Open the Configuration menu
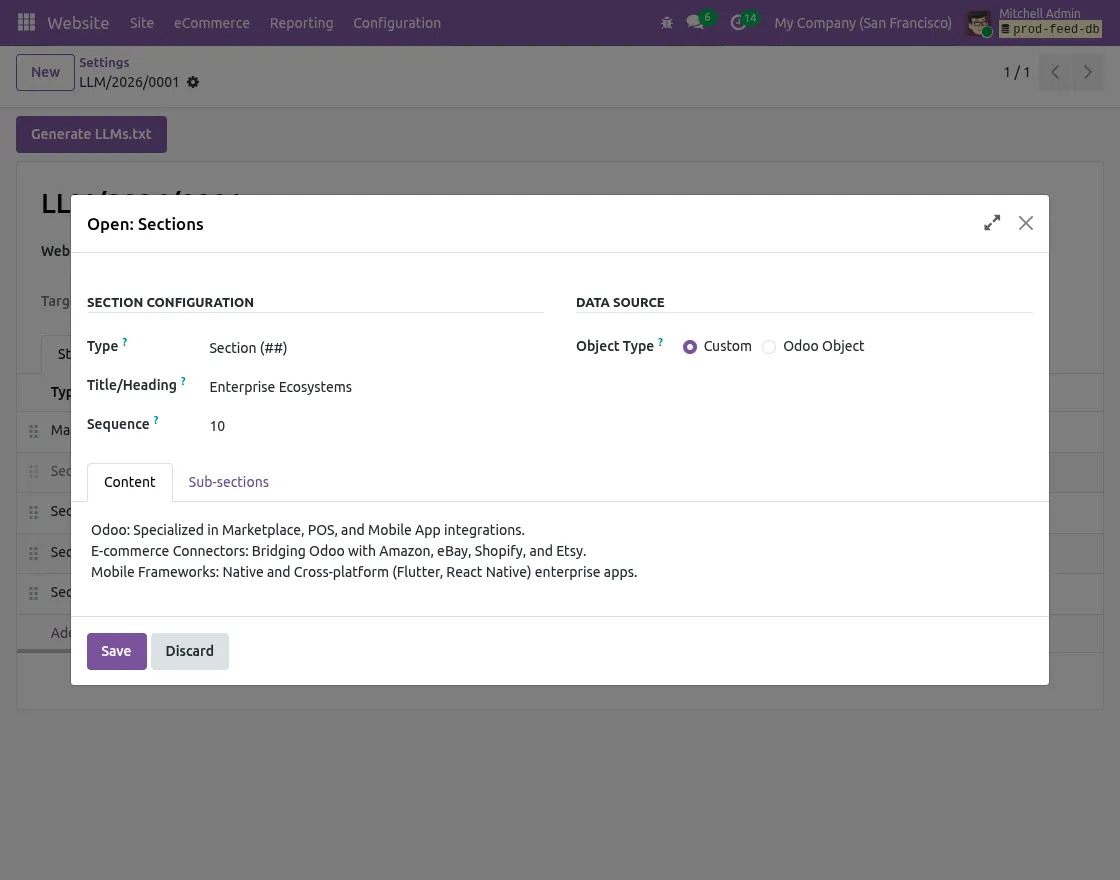This screenshot has width=1120, height=880. [x=396, y=23]
